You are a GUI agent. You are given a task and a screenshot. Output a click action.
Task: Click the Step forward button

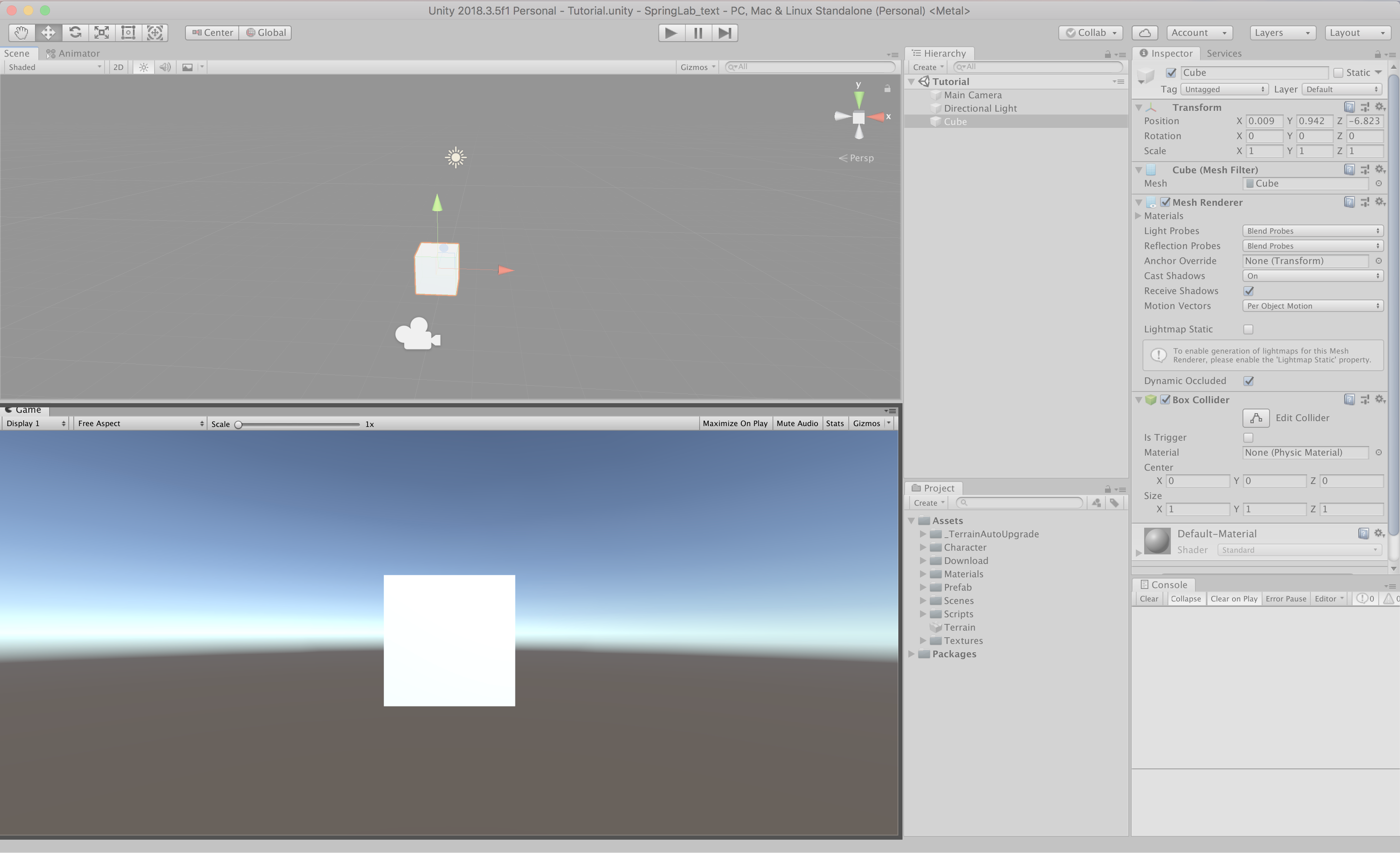click(x=725, y=33)
